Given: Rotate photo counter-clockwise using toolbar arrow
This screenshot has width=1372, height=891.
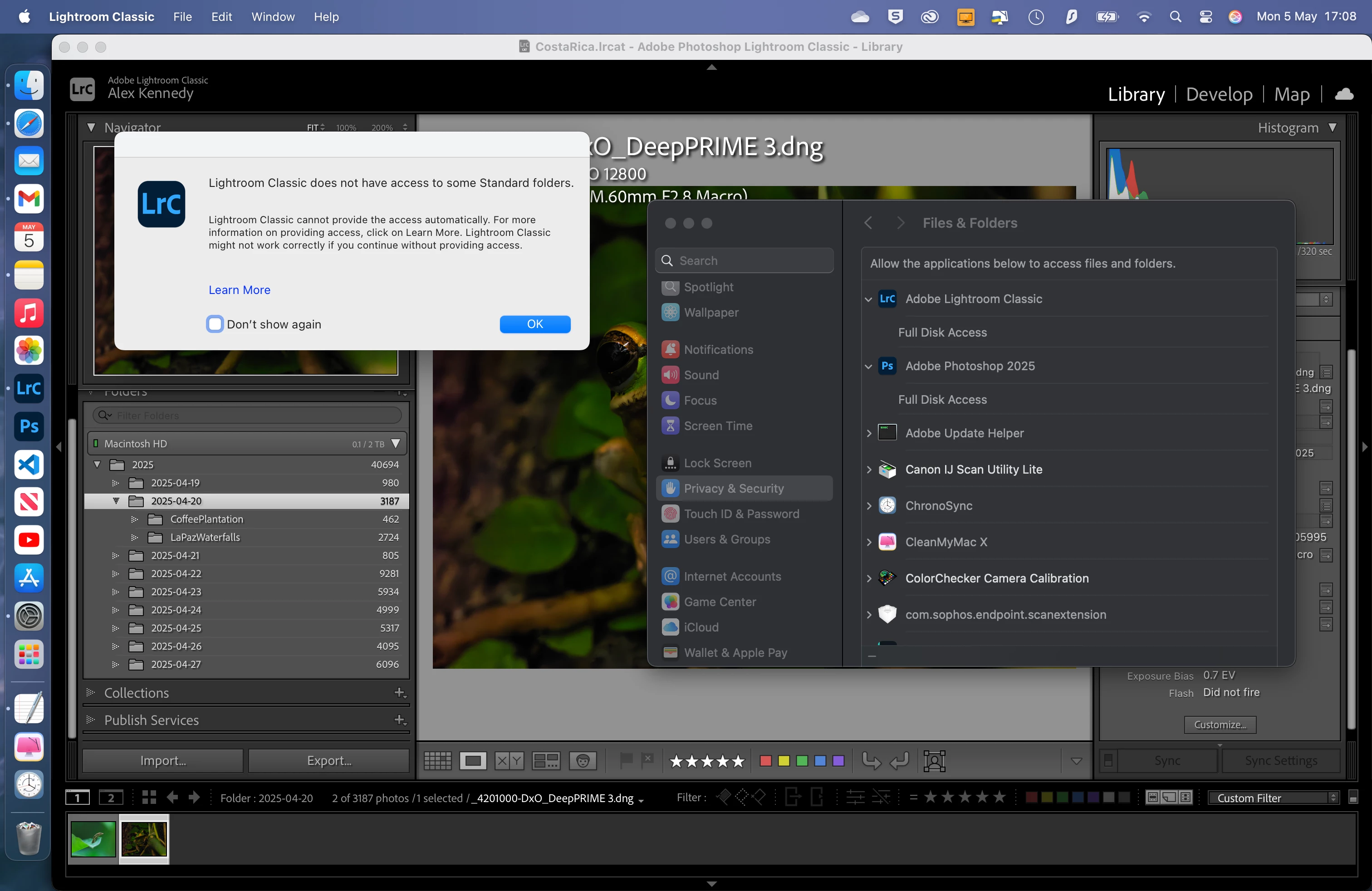Looking at the screenshot, I should click(x=871, y=761).
